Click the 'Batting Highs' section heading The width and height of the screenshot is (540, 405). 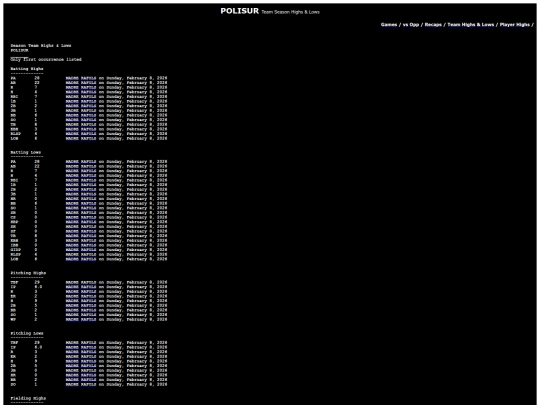coord(27,69)
